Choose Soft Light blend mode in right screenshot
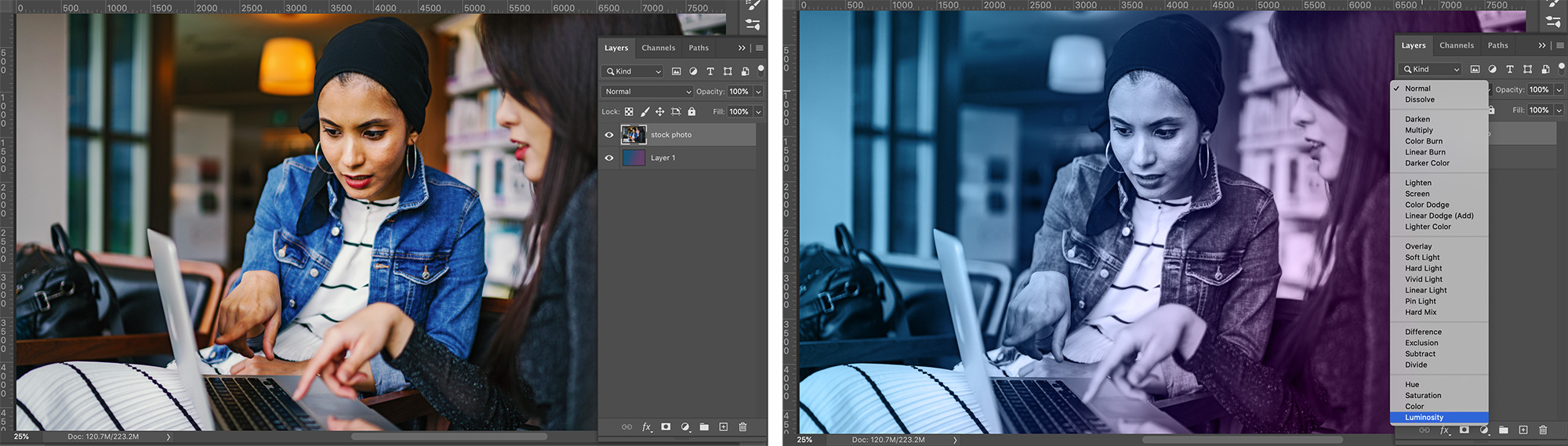This screenshot has height=446, width=1568. pyautogui.click(x=1439, y=257)
